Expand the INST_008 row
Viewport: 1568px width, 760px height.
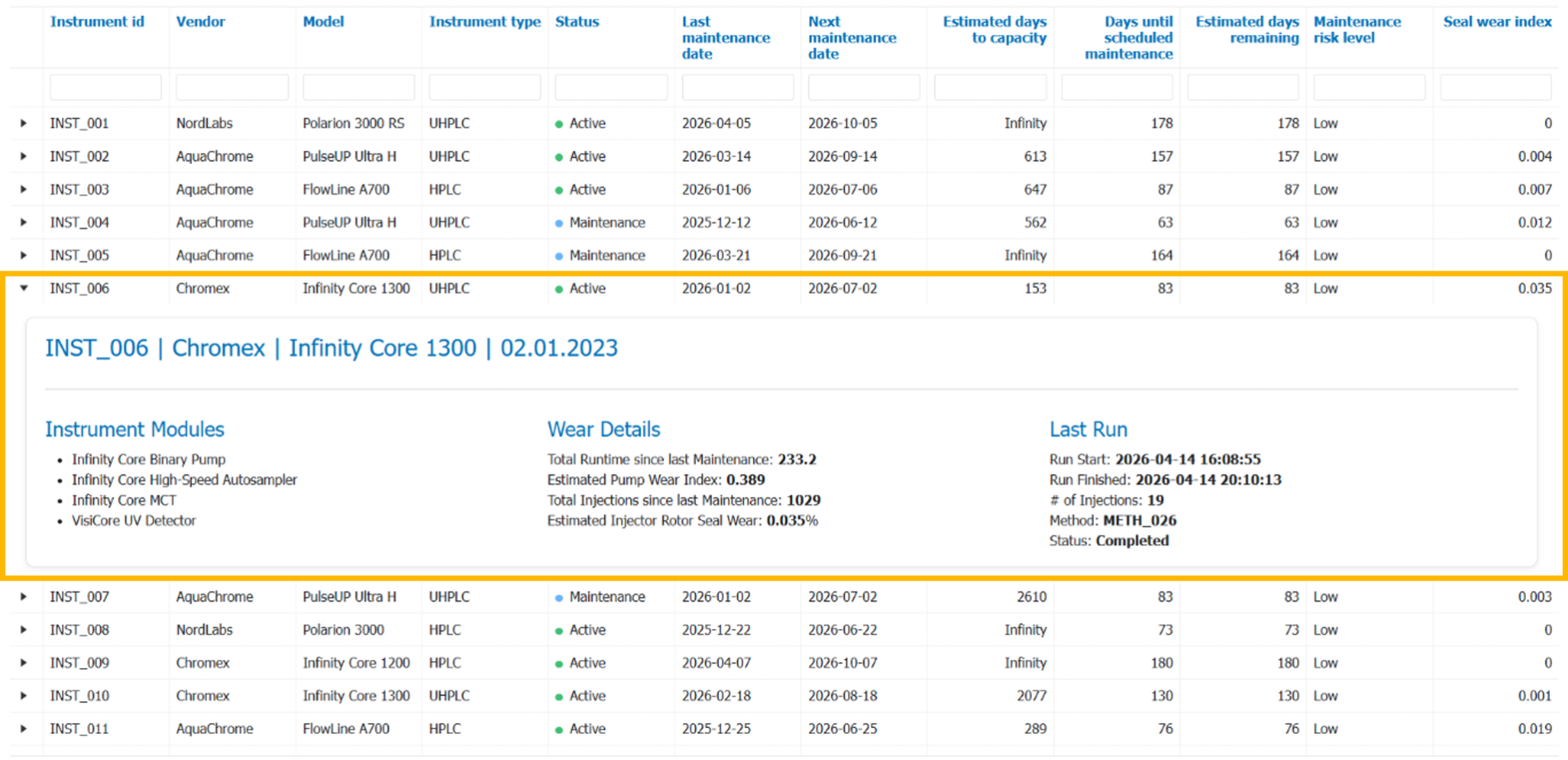click(x=24, y=630)
